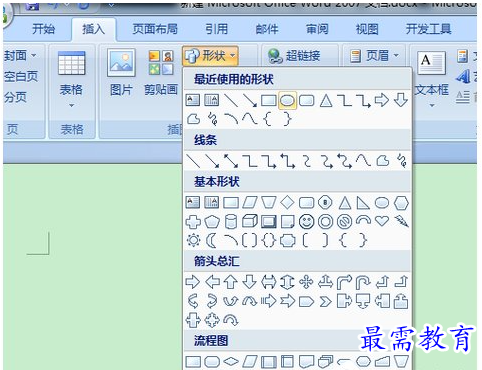Select right block arrow in recently used shapes
The height and width of the screenshot is (370, 482).
[x=382, y=100]
